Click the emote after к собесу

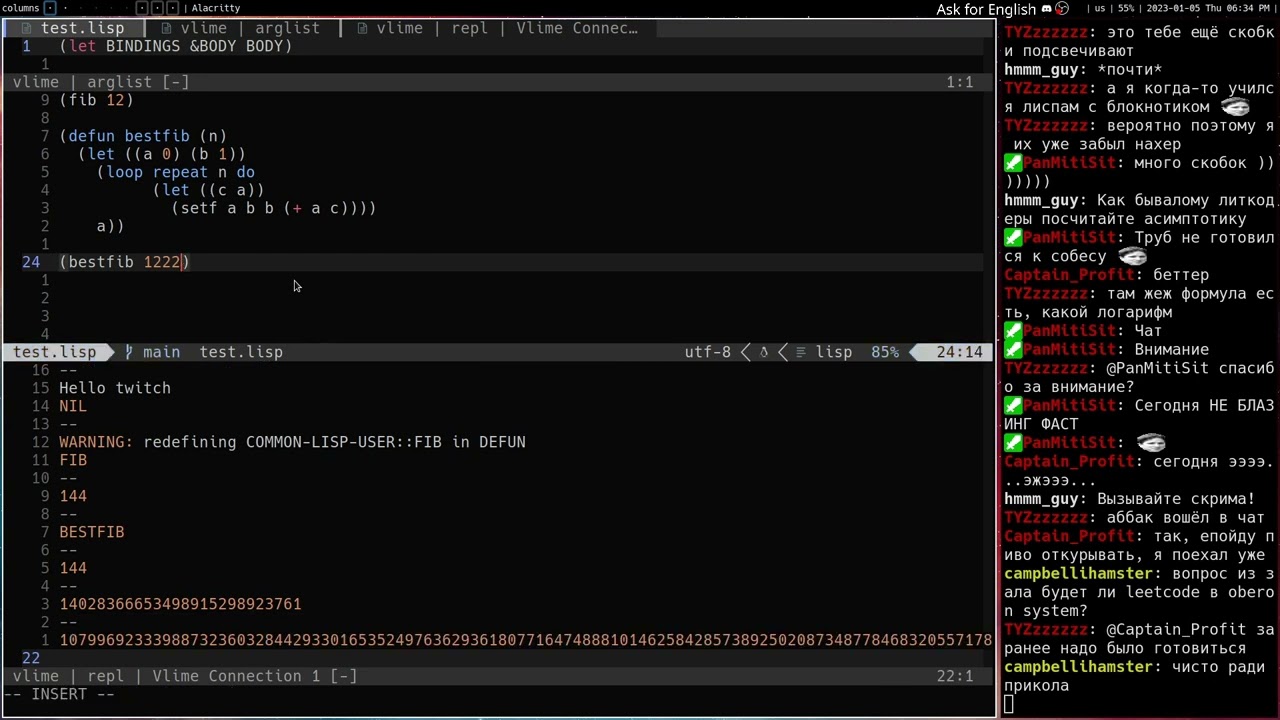[1133, 257]
